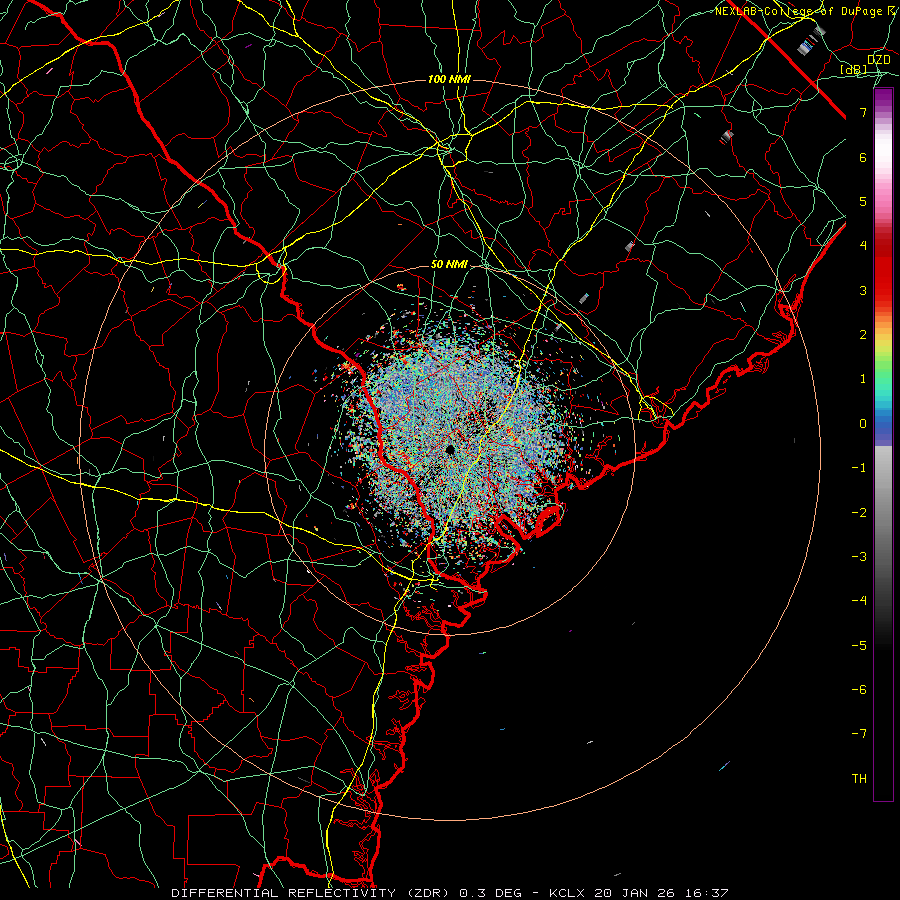Click the scale value "7" label
900x900 pixels.
point(863,112)
